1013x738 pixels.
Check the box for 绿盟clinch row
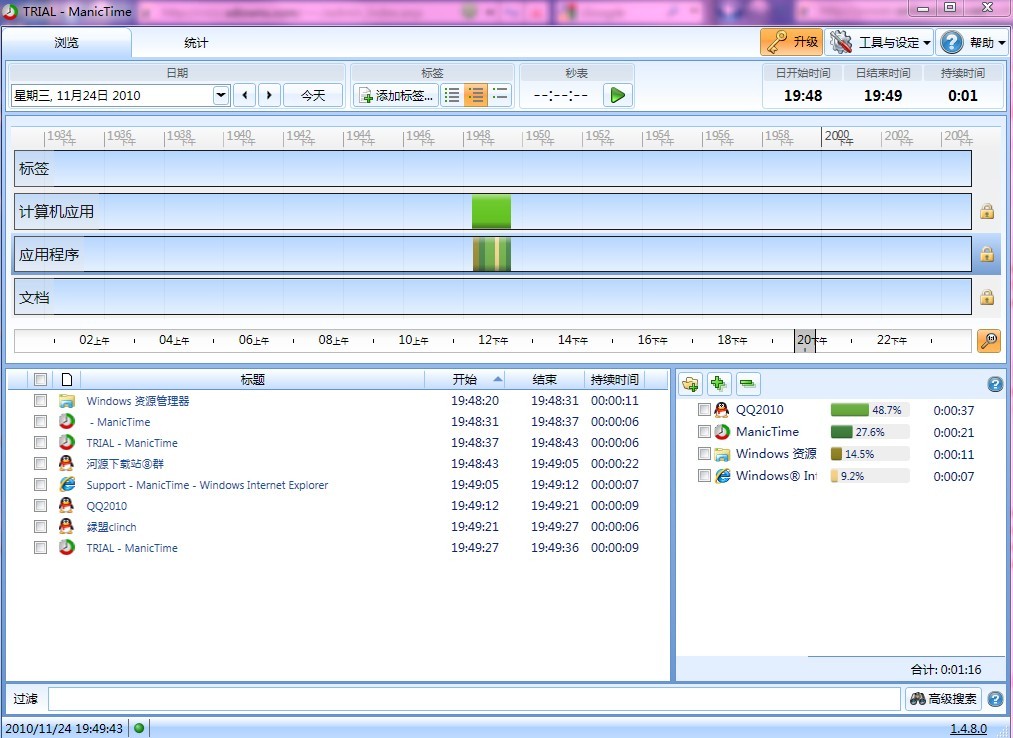[x=40, y=526]
